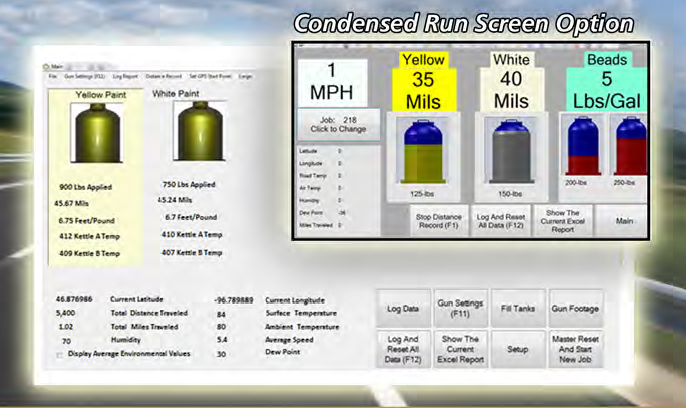
Task: Click the White Paint heading
Action: click(x=175, y=94)
